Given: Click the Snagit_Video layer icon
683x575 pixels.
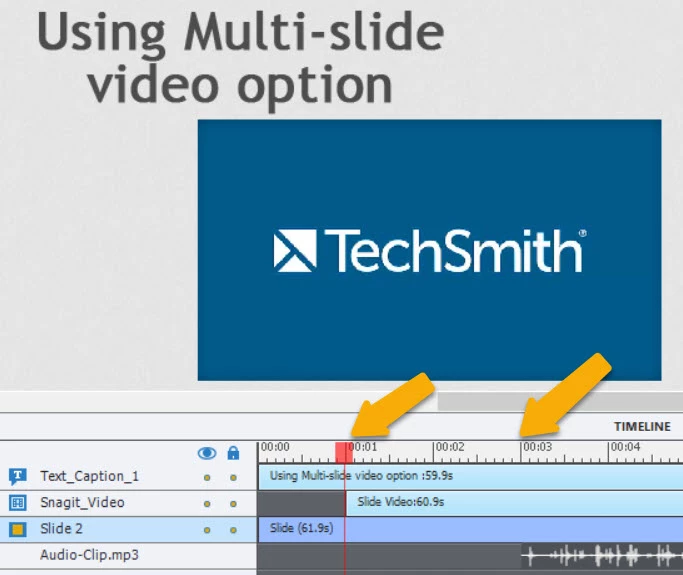Looking at the screenshot, I should (x=18, y=503).
